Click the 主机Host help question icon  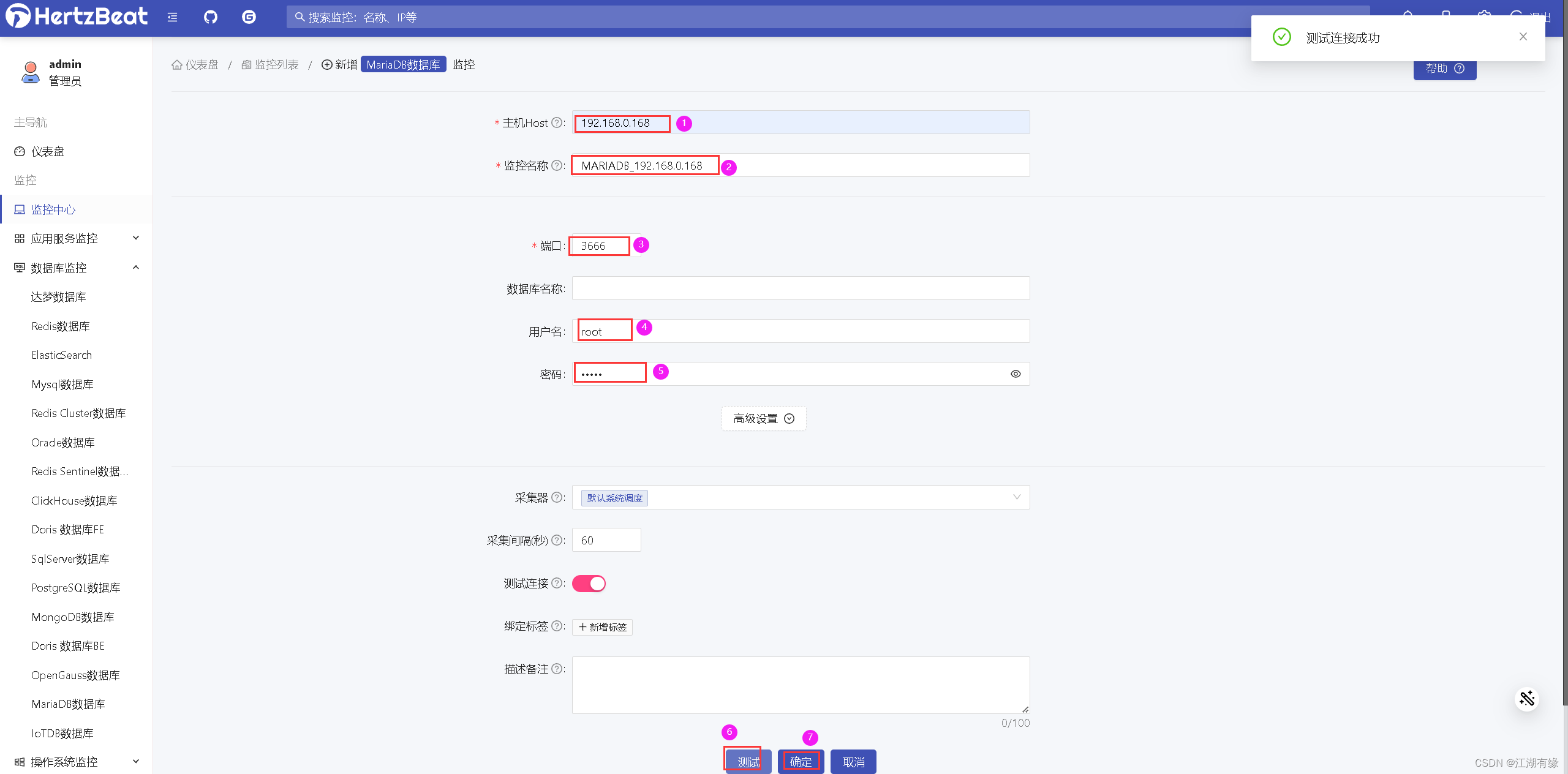pyautogui.click(x=557, y=122)
